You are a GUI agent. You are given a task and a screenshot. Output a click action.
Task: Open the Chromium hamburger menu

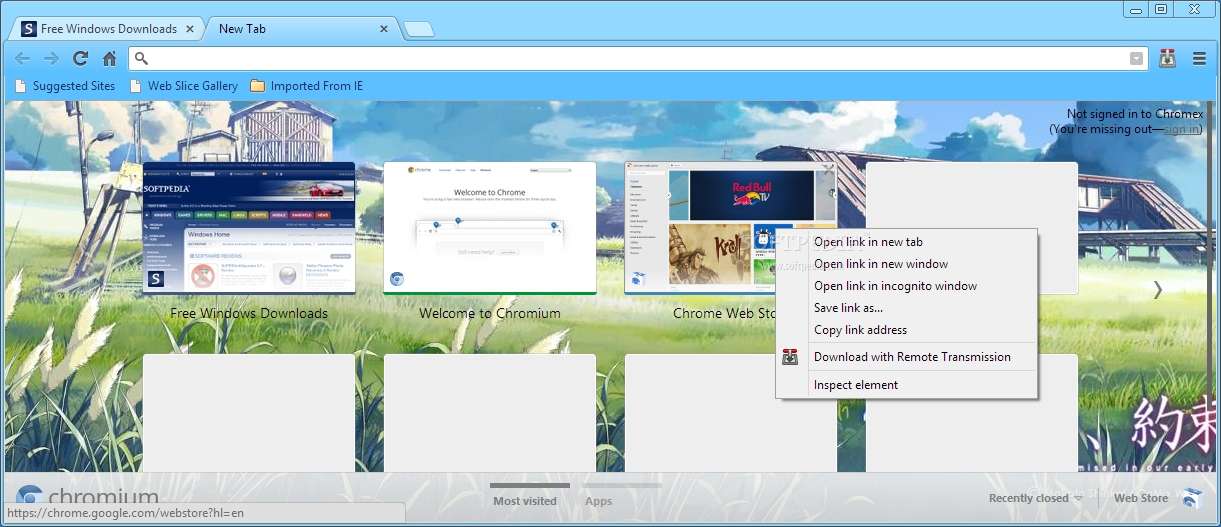pyautogui.click(x=1199, y=58)
